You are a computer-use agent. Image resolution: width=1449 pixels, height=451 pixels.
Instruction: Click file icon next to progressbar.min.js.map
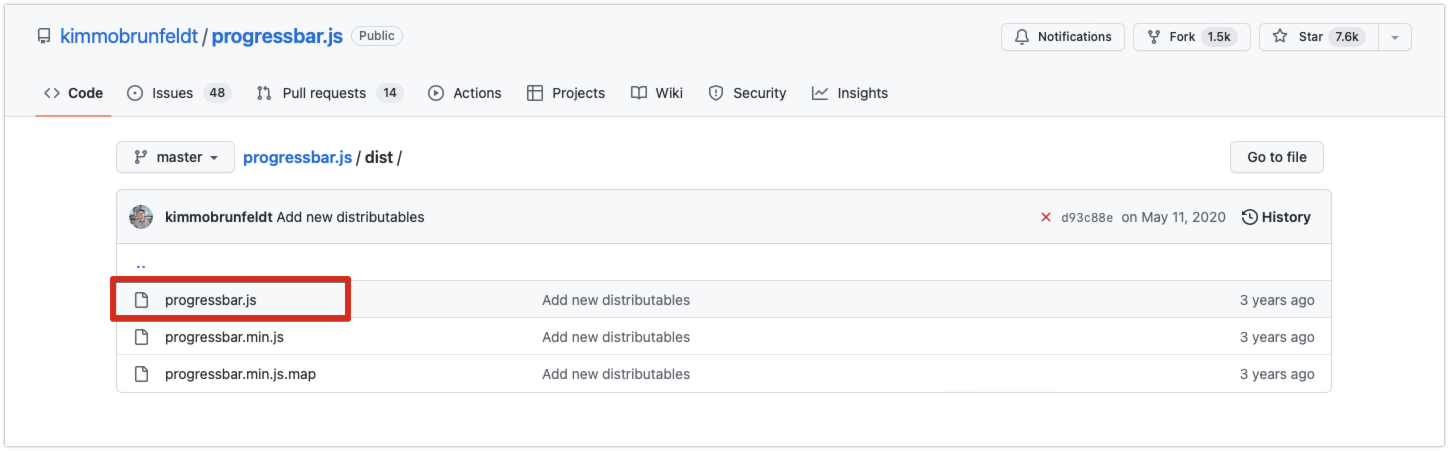(x=142, y=374)
